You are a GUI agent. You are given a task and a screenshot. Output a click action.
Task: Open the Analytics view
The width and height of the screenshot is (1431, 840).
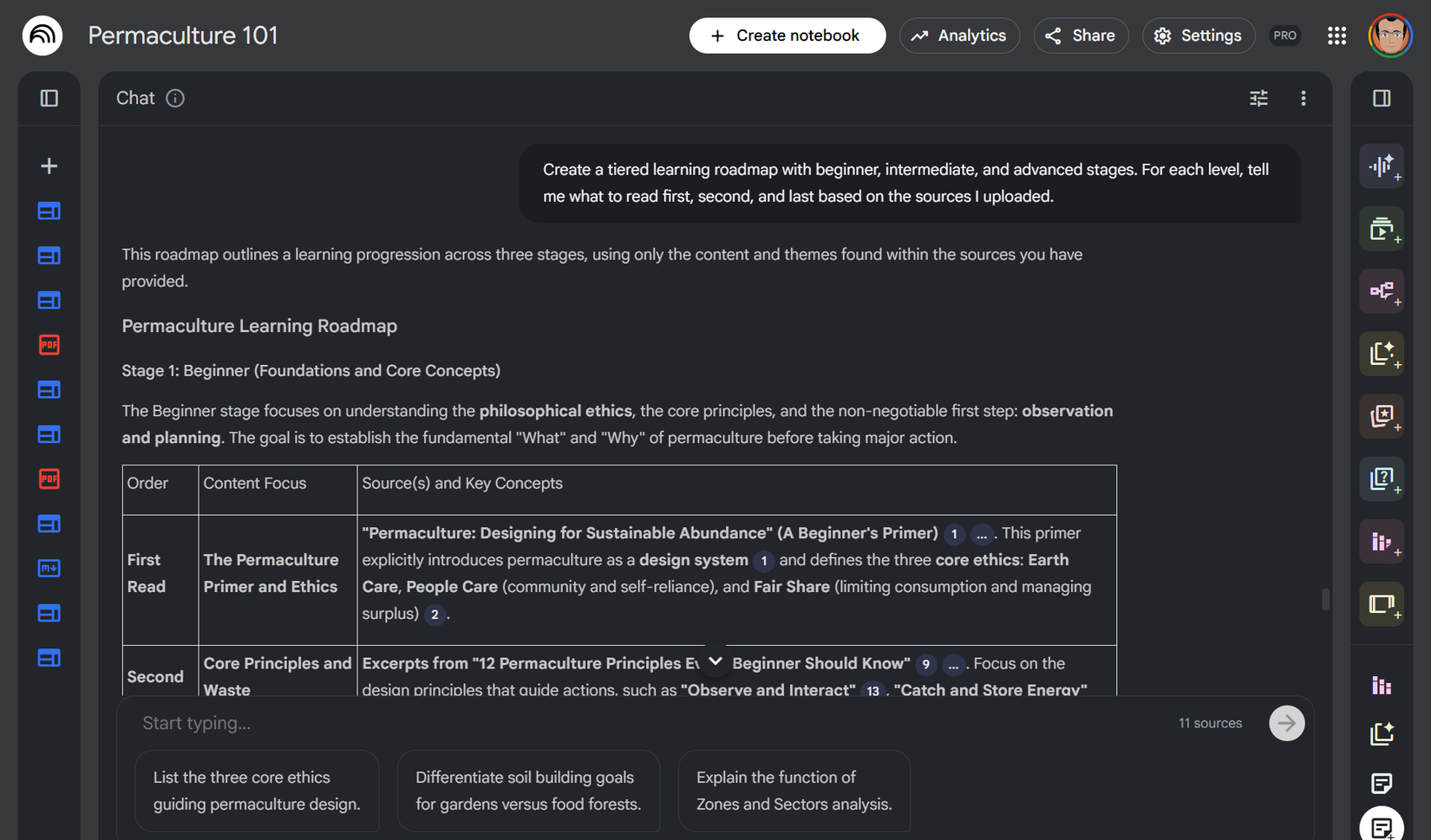959,36
